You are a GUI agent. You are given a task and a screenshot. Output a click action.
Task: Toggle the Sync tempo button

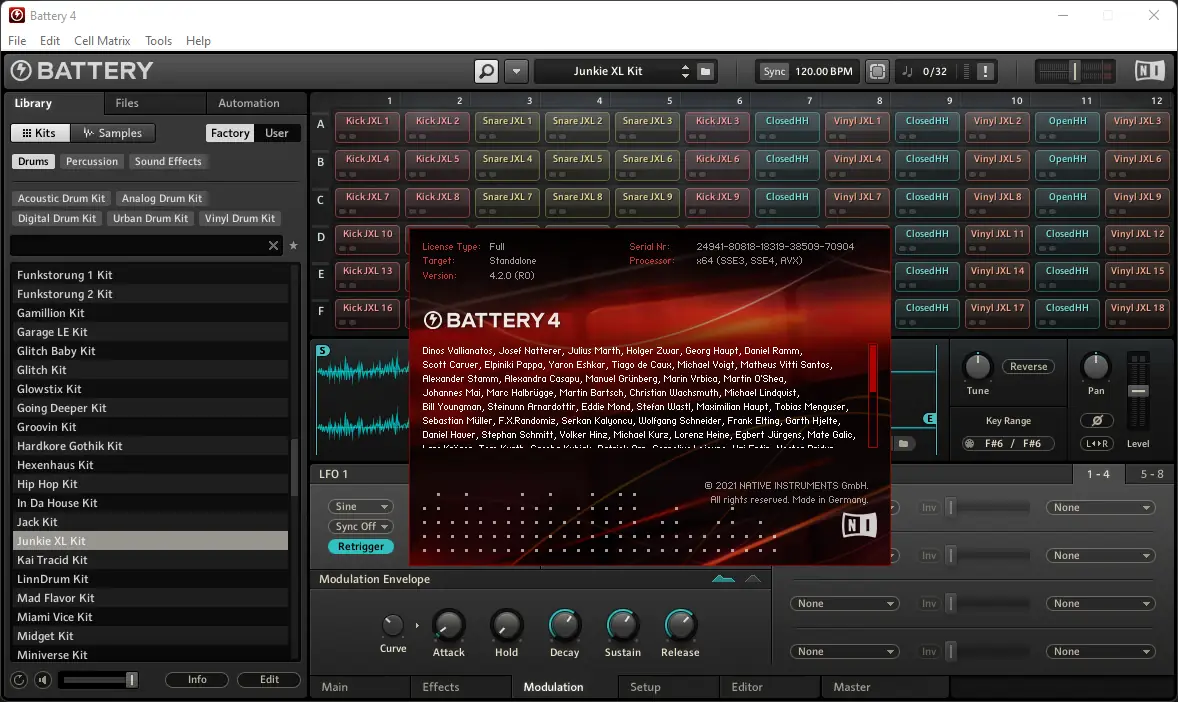point(774,71)
